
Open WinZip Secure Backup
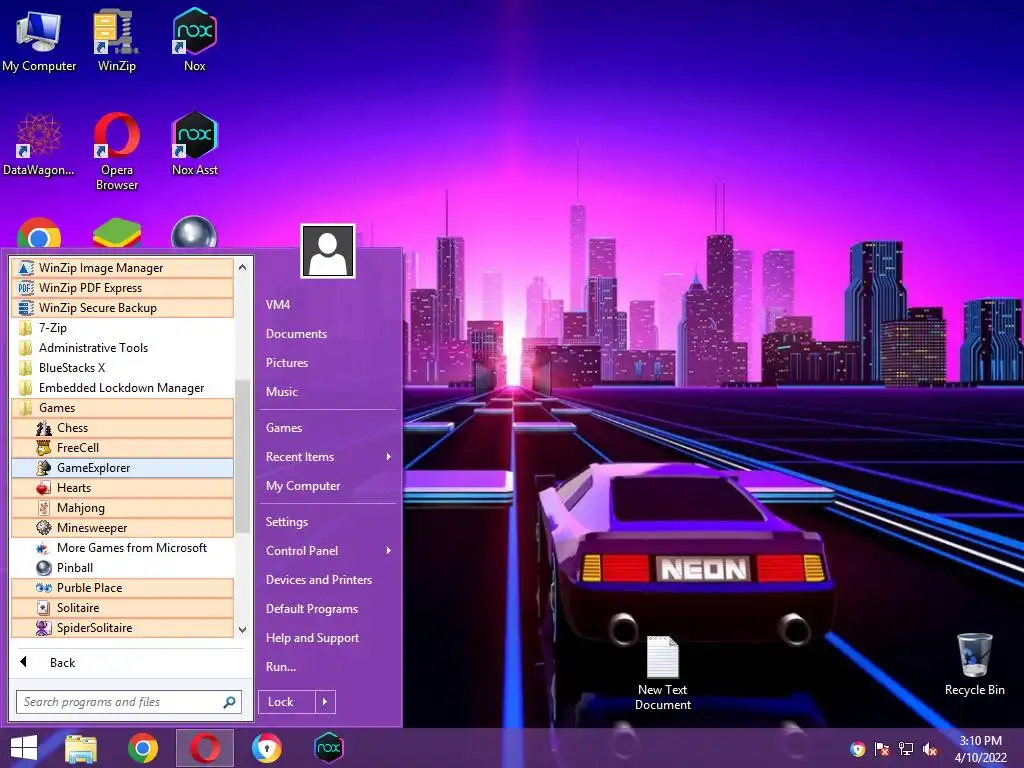(122, 308)
